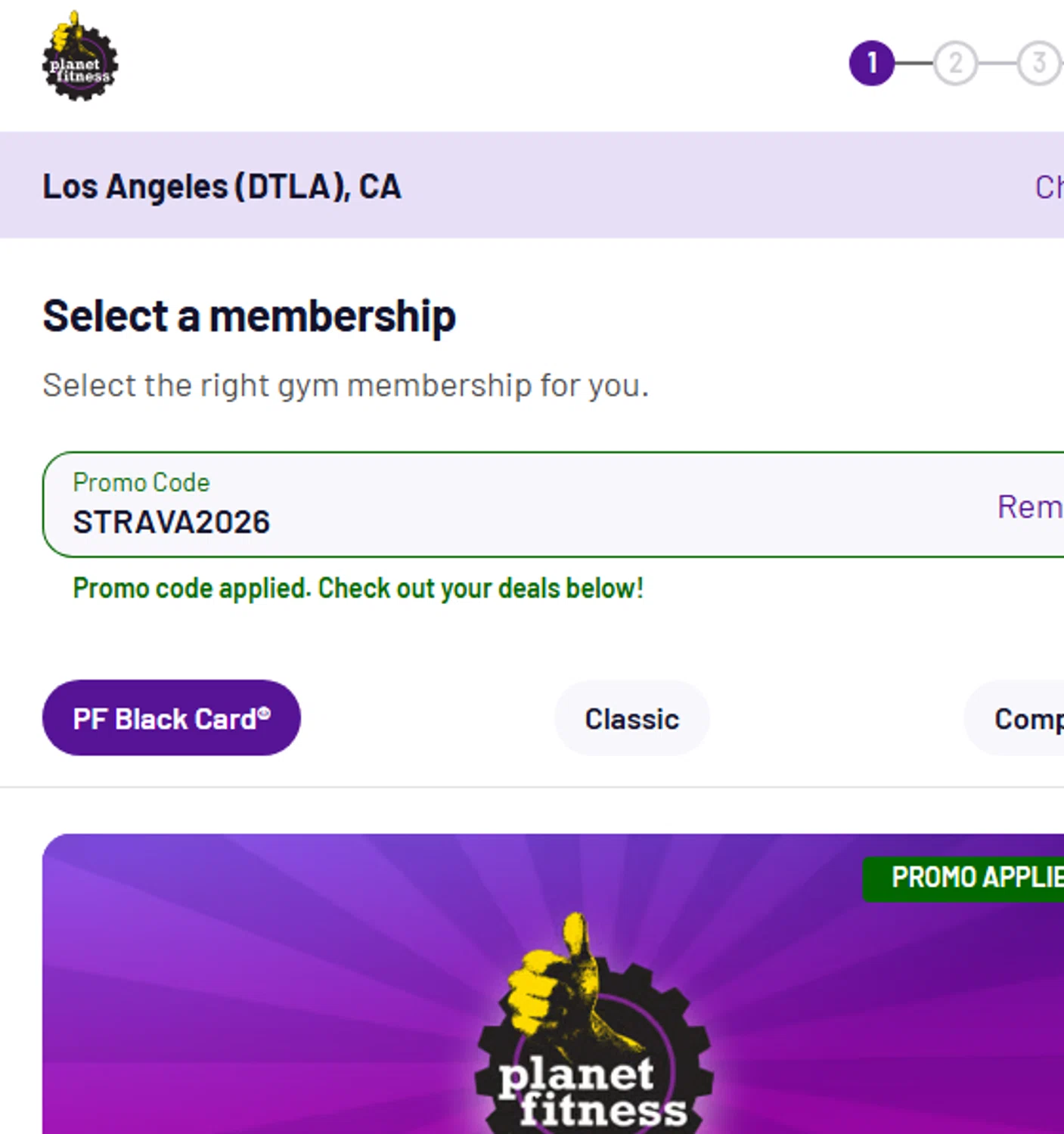Image resolution: width=1064 pixels, height=1134 pixels.
Task: Click the Select a membership heading
Action: 249,316
